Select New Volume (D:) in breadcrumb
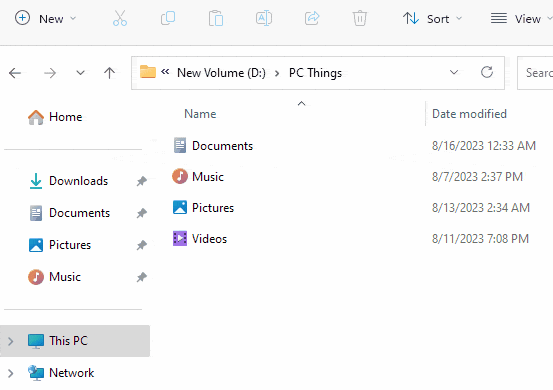The height and width of the screenshot is (390, 553). coord(221,73)
